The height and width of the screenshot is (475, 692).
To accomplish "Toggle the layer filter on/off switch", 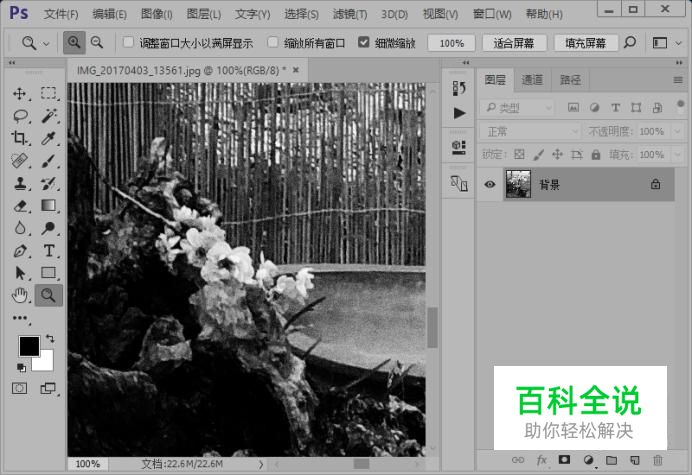I will pos(681,106).
